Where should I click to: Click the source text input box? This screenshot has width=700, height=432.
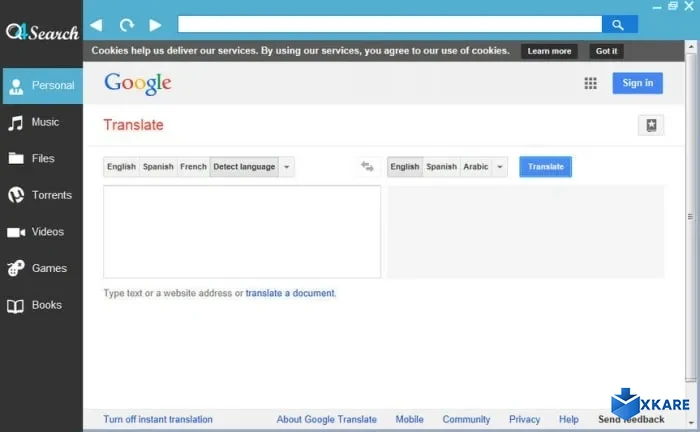242,232
